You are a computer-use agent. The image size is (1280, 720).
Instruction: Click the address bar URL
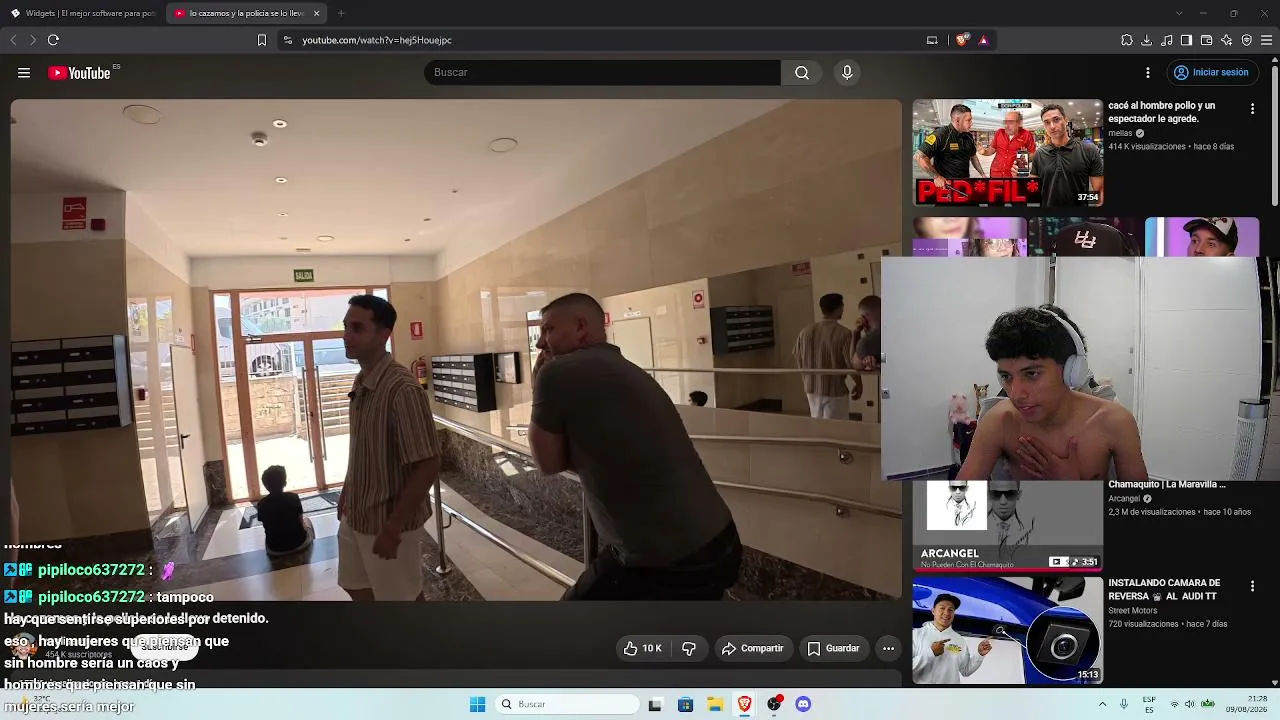[377, 40]
